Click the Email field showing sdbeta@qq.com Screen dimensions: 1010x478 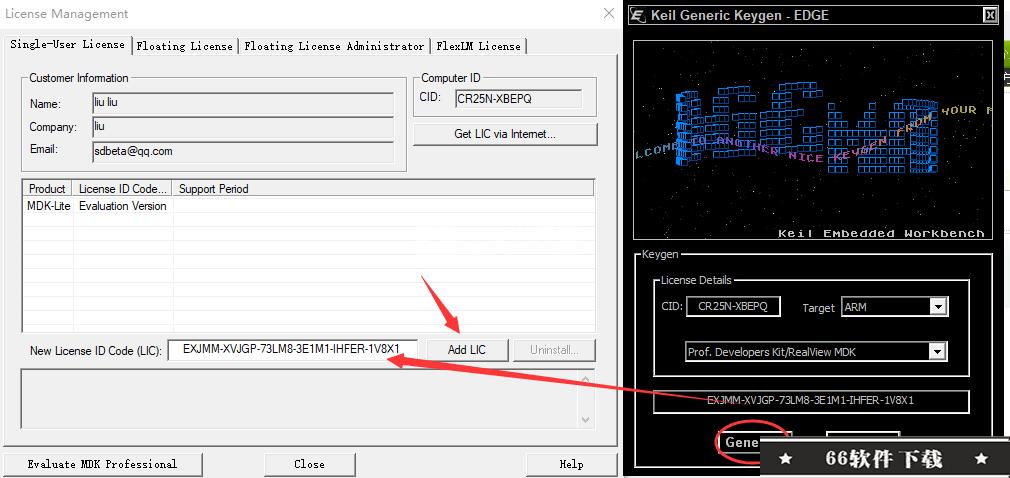pyautogui.click(x=243, y=151)
